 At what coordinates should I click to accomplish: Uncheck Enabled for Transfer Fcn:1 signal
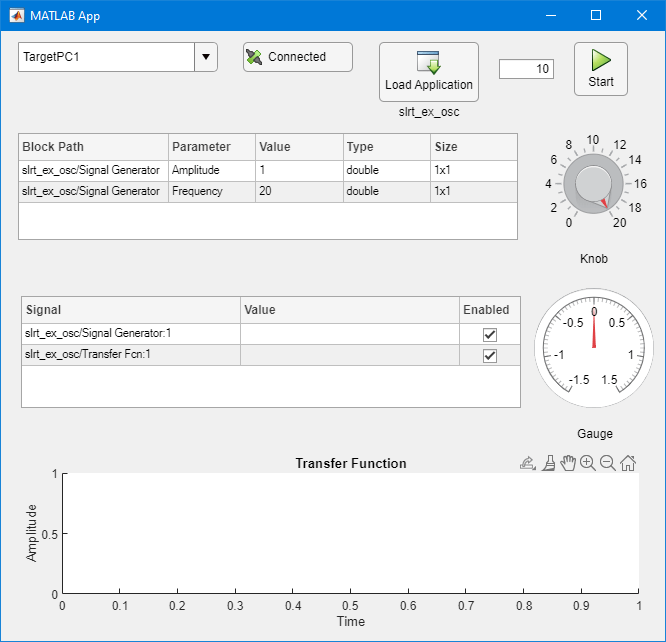pos(490,356)
